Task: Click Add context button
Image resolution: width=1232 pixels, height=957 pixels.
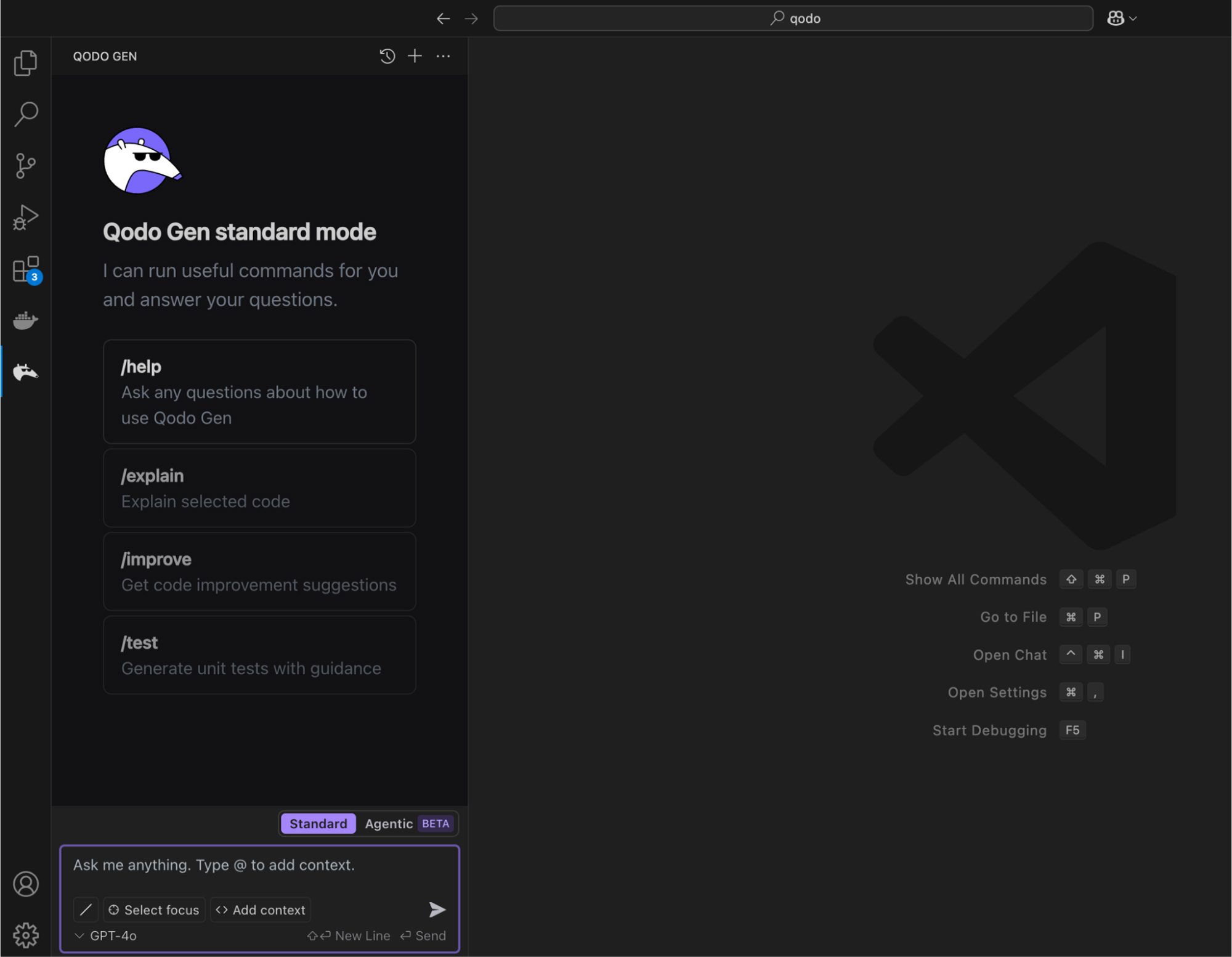Action: tap(261, 910)
